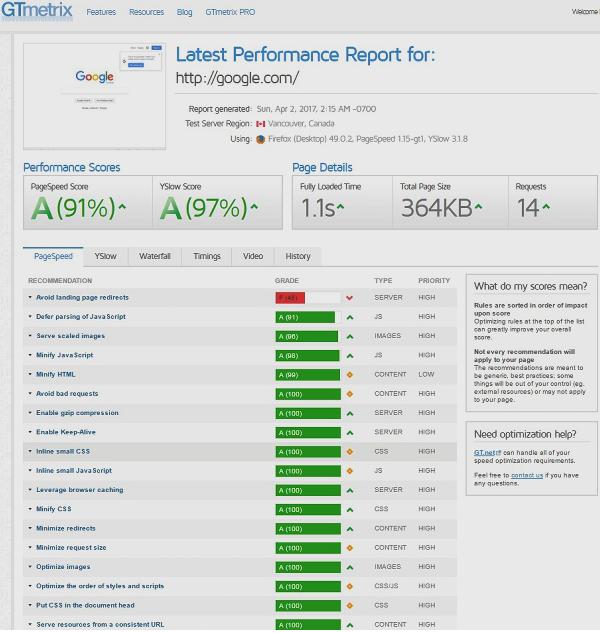Click Leverage browser caching recommendation title
The image size is (600, 633).
tap(80, 490)
